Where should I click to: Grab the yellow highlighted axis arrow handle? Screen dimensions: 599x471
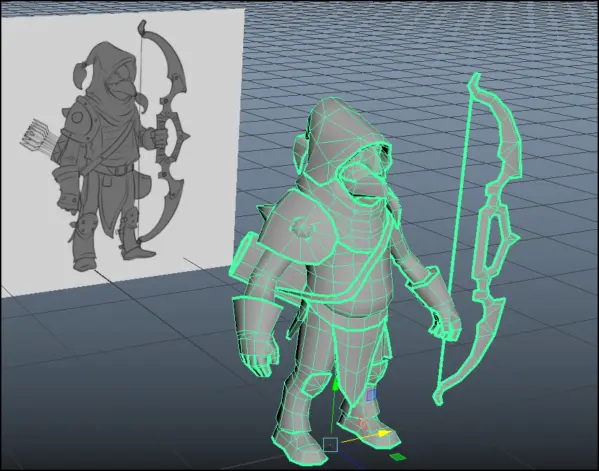383,434
